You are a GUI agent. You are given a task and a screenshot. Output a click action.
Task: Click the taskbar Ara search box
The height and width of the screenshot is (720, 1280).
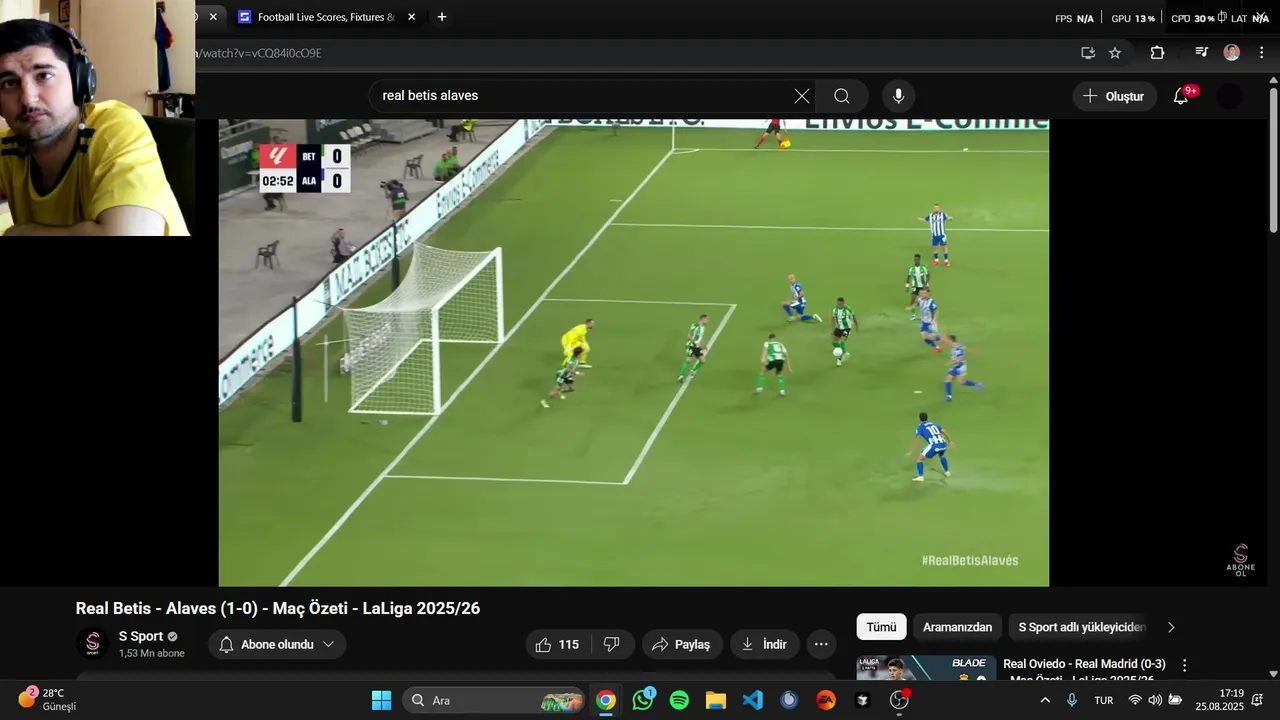[x=495, y=700]
